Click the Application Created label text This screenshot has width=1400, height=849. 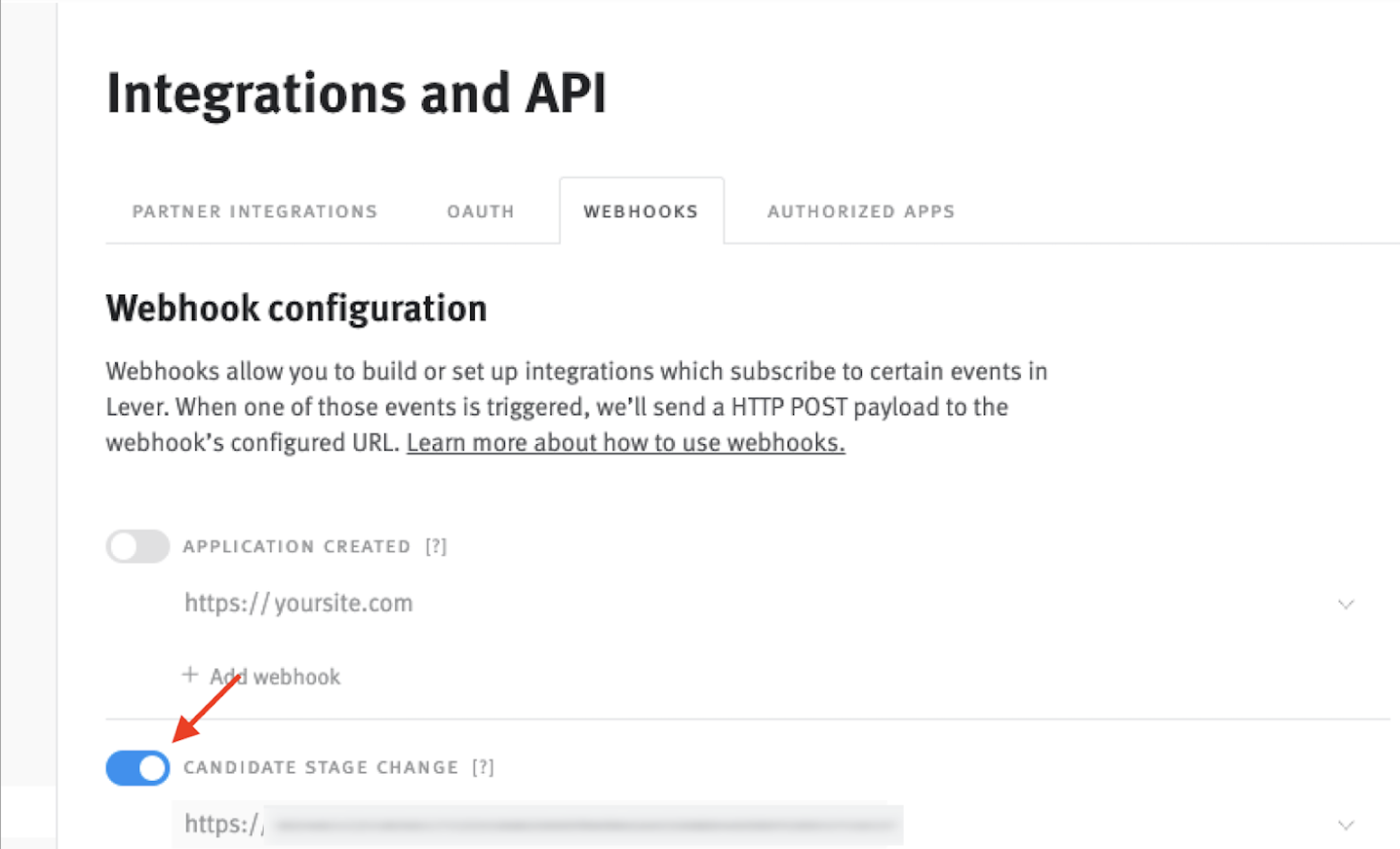click(x=297, y=547)
